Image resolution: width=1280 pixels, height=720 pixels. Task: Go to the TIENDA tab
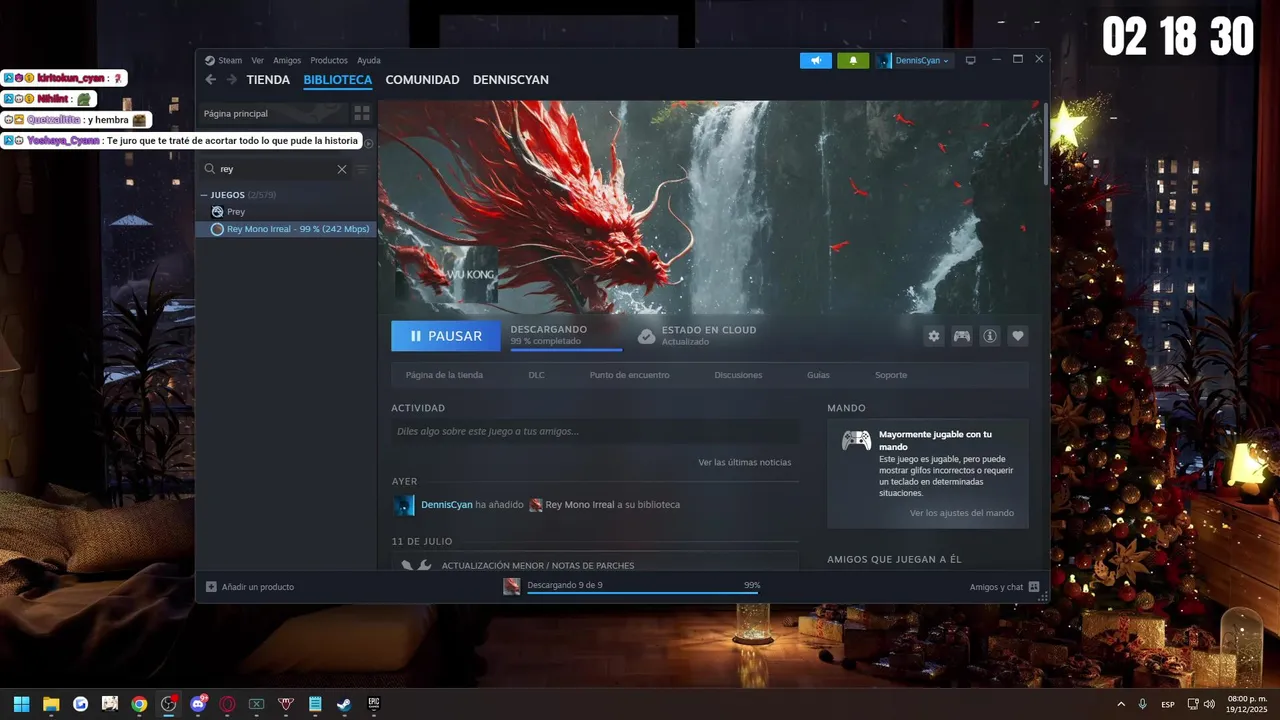[268, 80]
